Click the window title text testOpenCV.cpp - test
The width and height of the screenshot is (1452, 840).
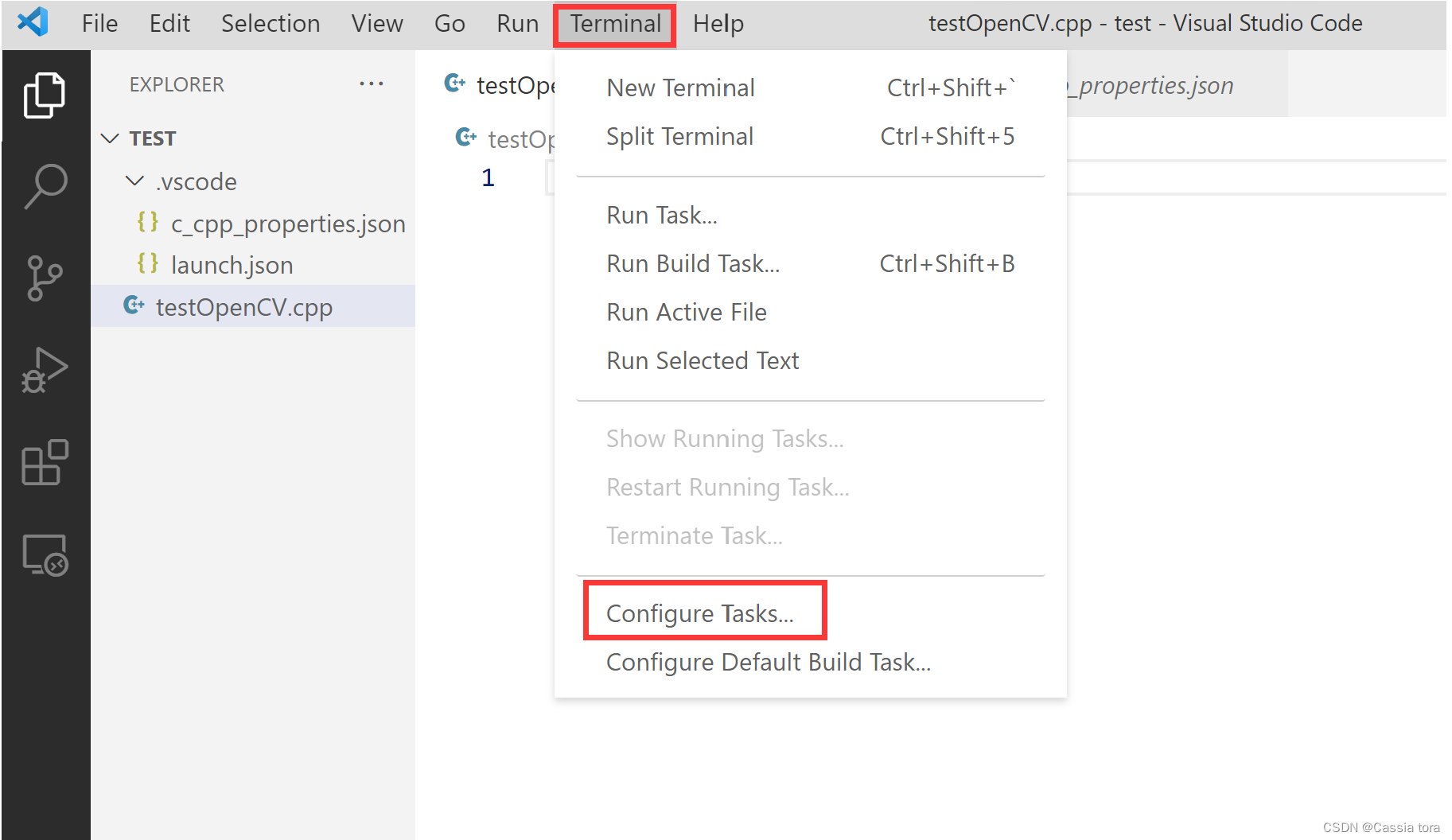[x=1040, y=23]
